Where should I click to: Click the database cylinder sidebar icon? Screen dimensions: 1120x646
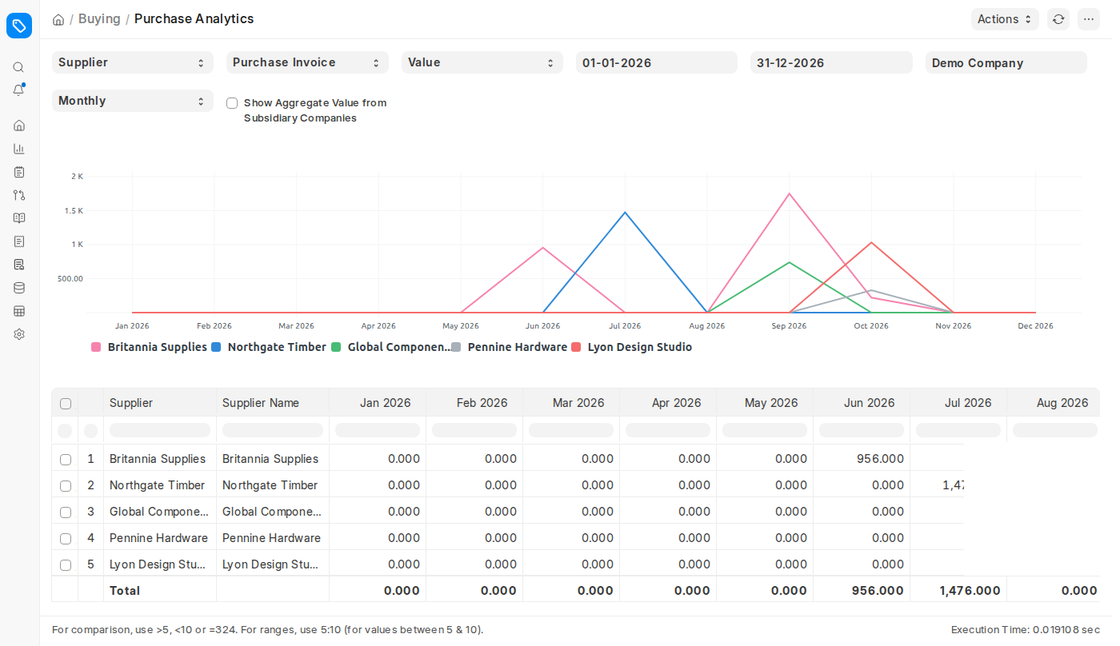[19, 288]
